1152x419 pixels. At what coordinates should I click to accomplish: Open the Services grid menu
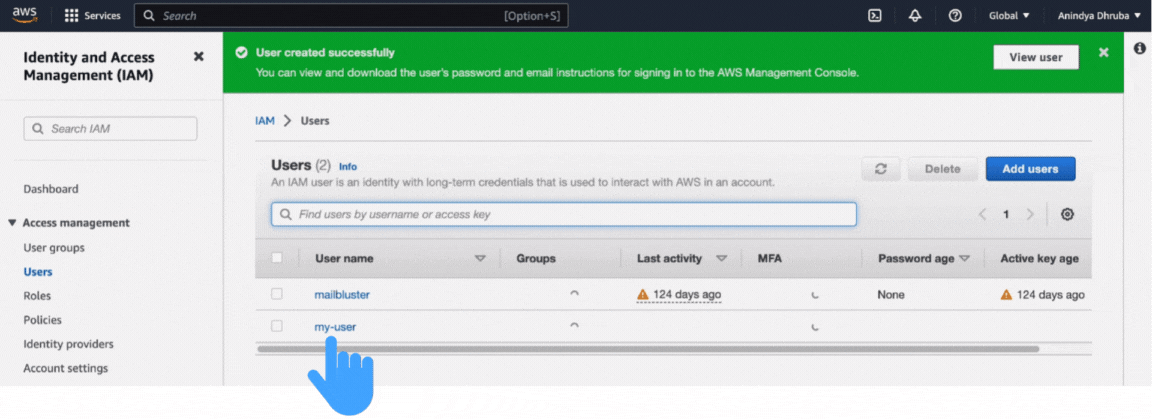click(93, 15)
